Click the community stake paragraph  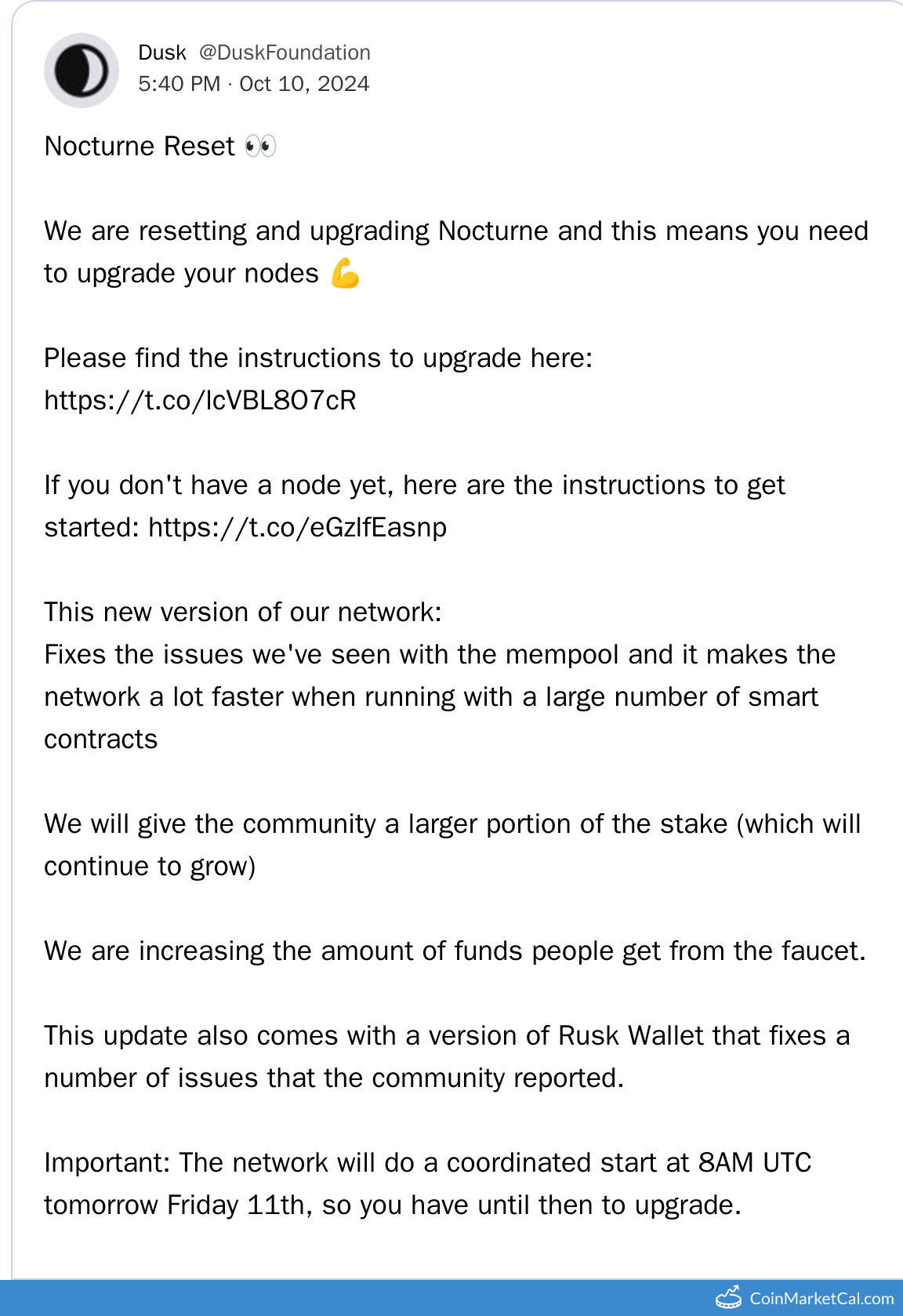click(451, 824)
